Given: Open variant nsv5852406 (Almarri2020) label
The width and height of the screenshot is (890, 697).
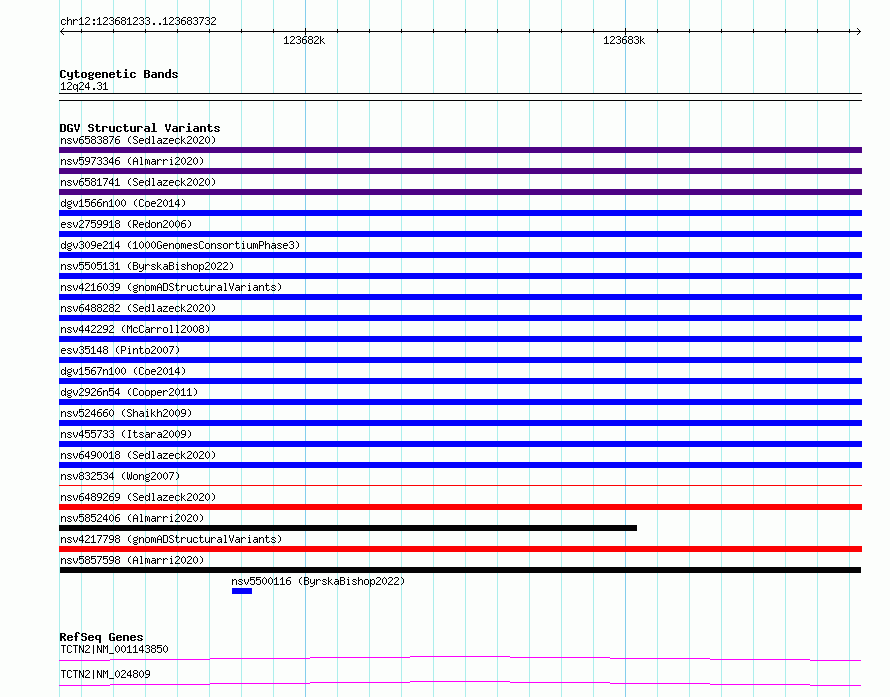Looking at the screenshot, I should coord(132,518).
